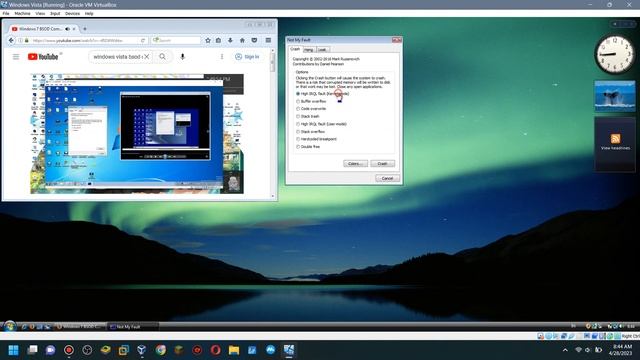The width and height of the screenshot is (640, 360).
Task: Click the Firefox Search box
Action: [176, 40]
